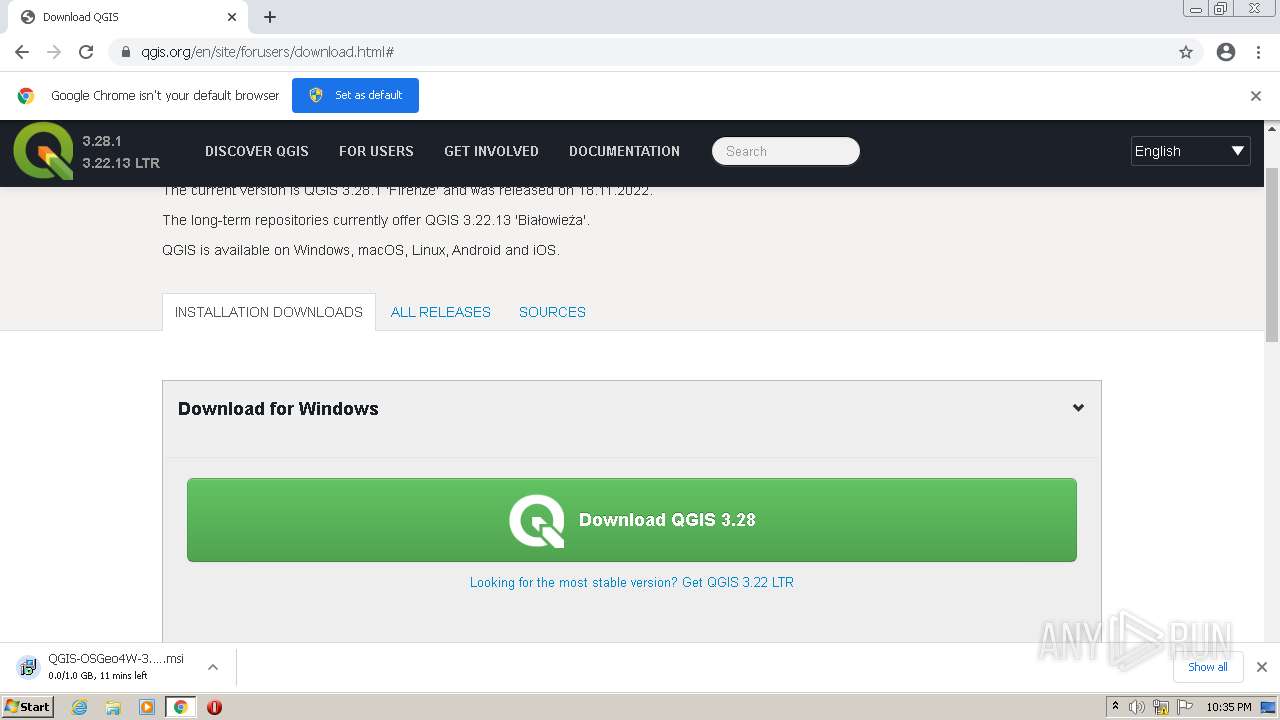The image size is (1280, 720).
Task: Click the Download QGIS 3.28 button
Action: [x=632, y=520]
